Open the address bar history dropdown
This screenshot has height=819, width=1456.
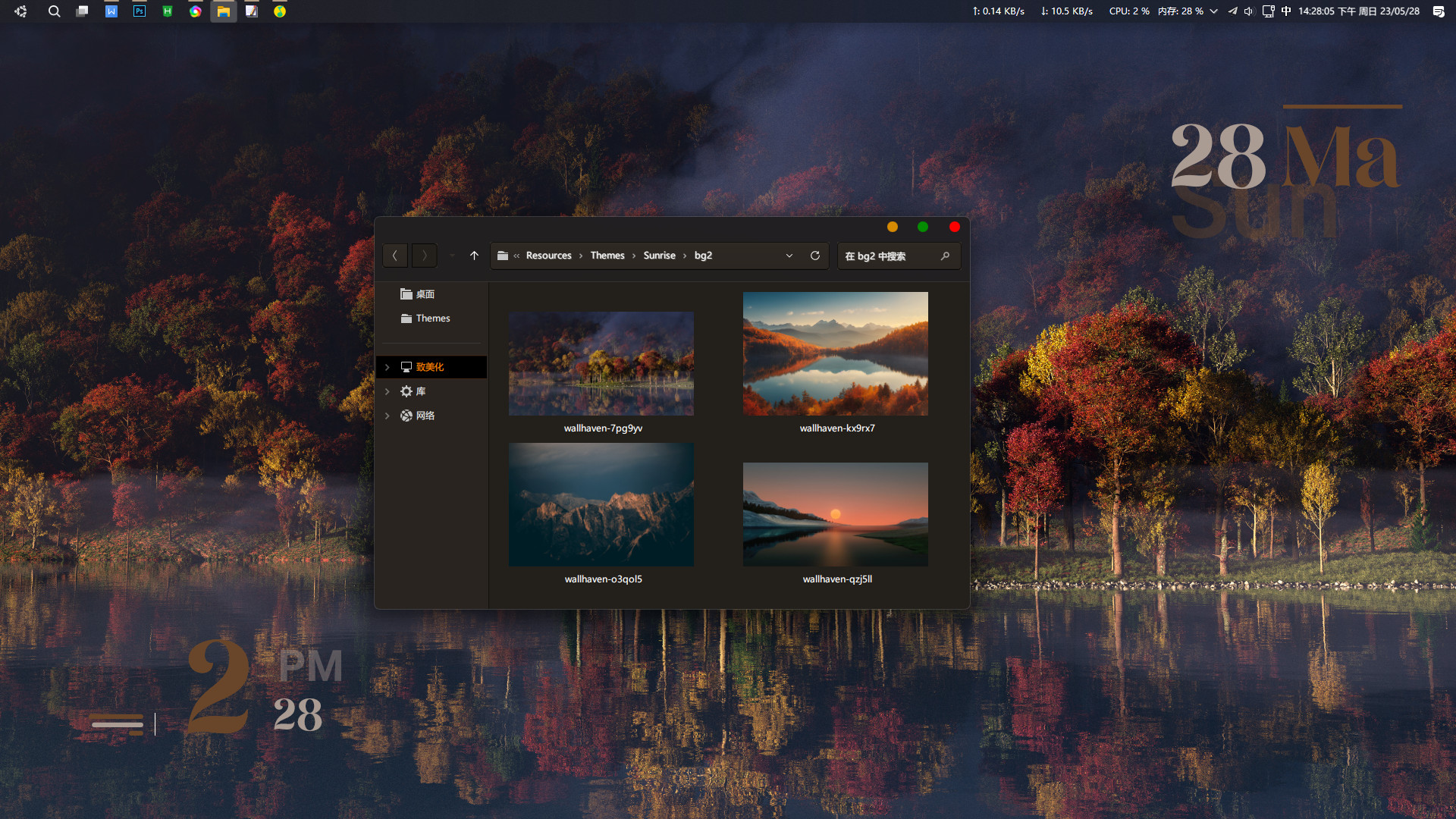point(789,256)
